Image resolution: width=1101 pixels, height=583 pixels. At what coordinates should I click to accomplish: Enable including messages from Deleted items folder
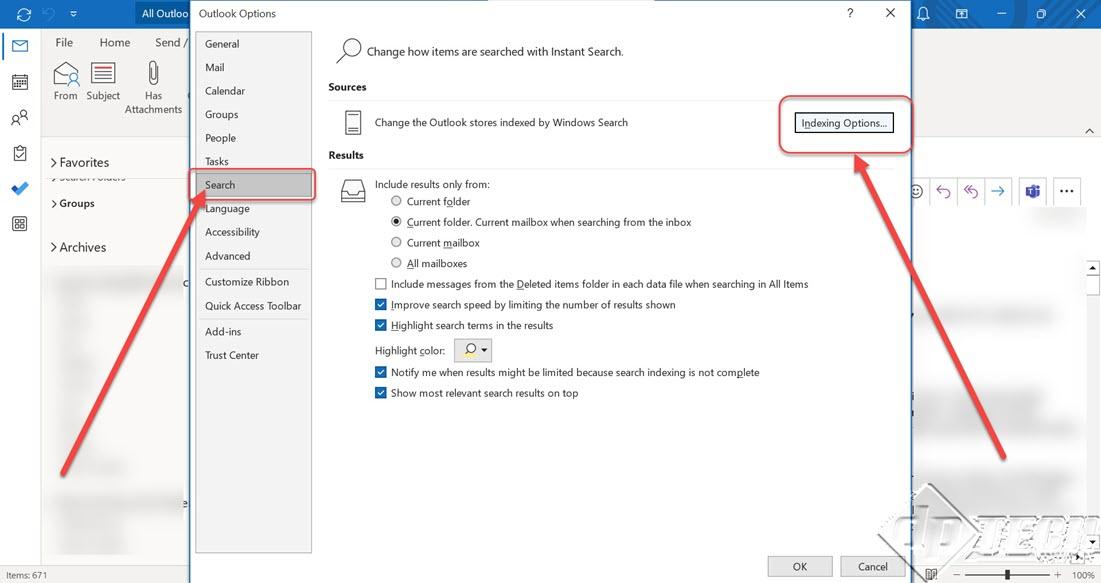click(x=381, y=284)
